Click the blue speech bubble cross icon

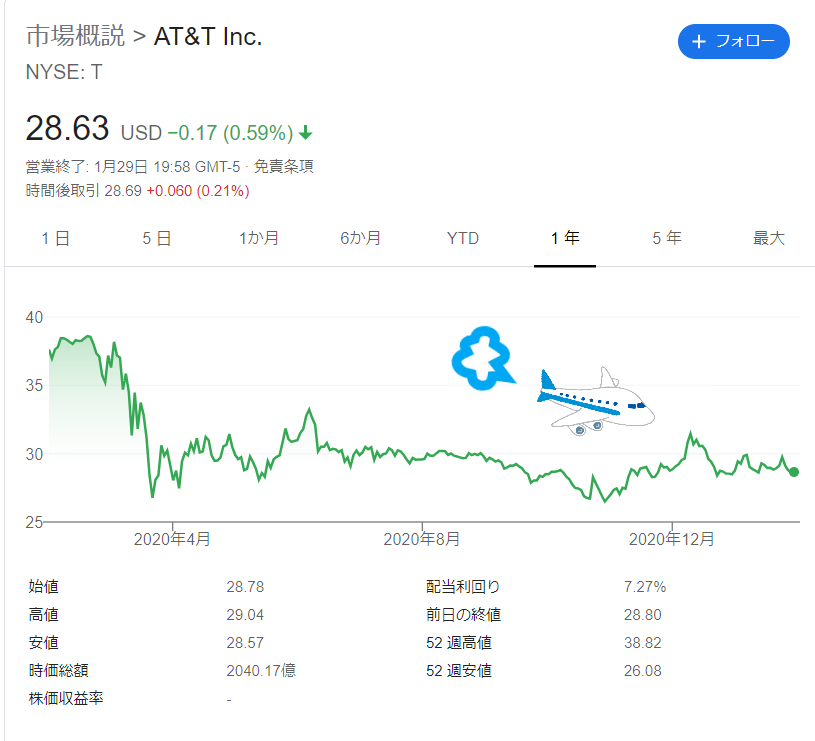coord(483,358)
